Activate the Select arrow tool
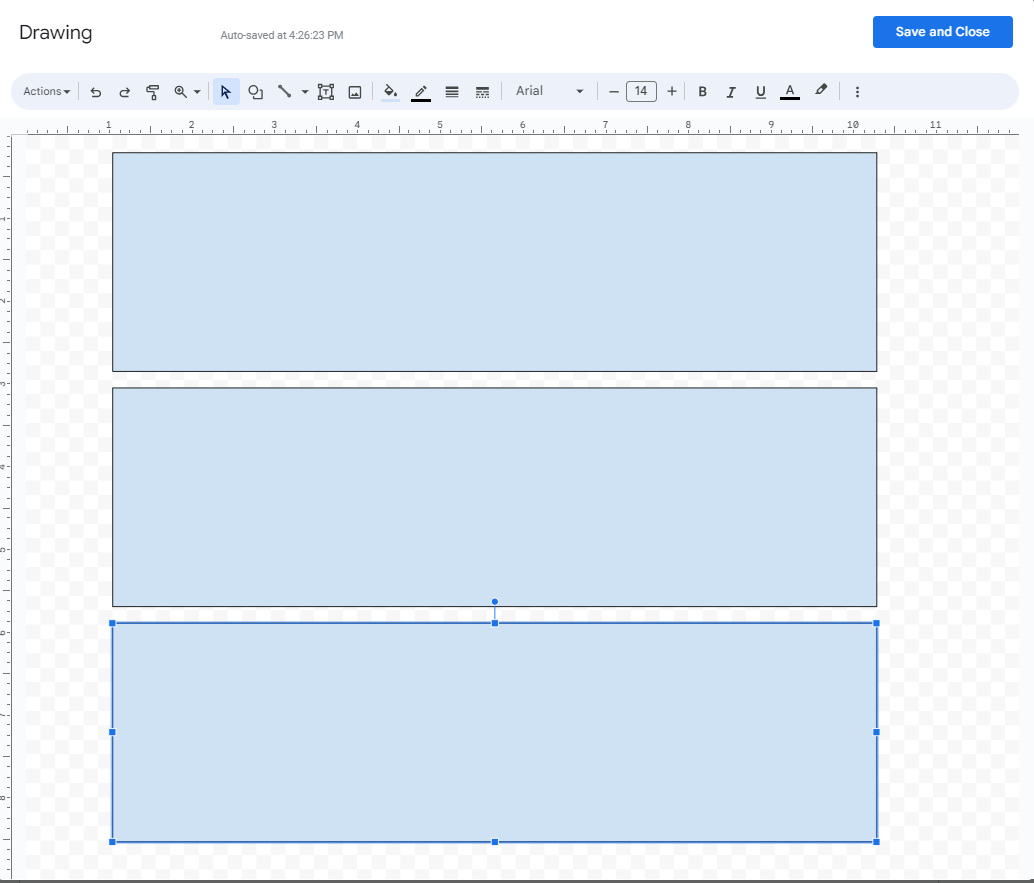The height and width of the screenshot is (883, 1034). tap(225, 91)
